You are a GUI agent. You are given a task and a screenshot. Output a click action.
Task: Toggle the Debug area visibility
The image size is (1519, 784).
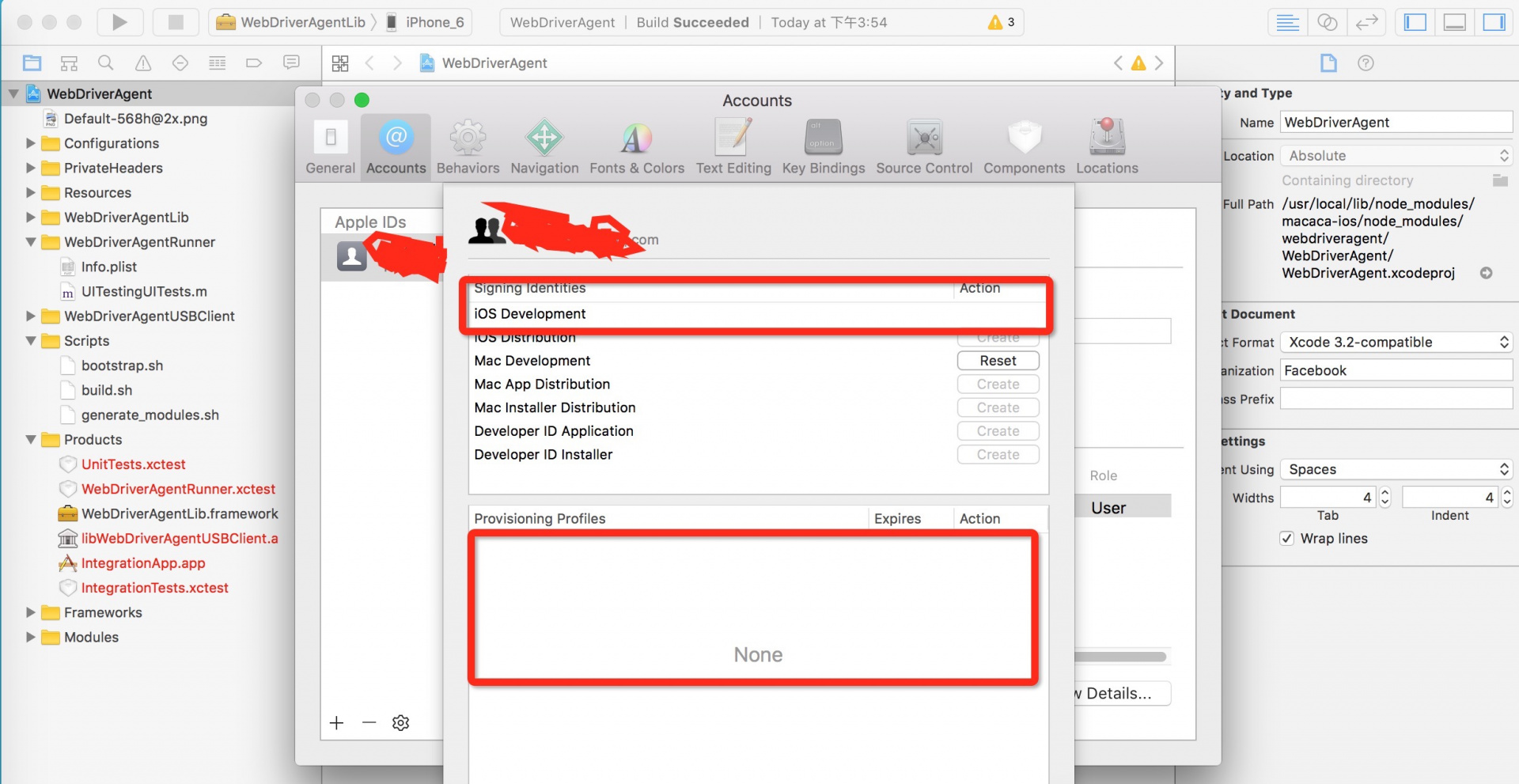(1455, 22)
